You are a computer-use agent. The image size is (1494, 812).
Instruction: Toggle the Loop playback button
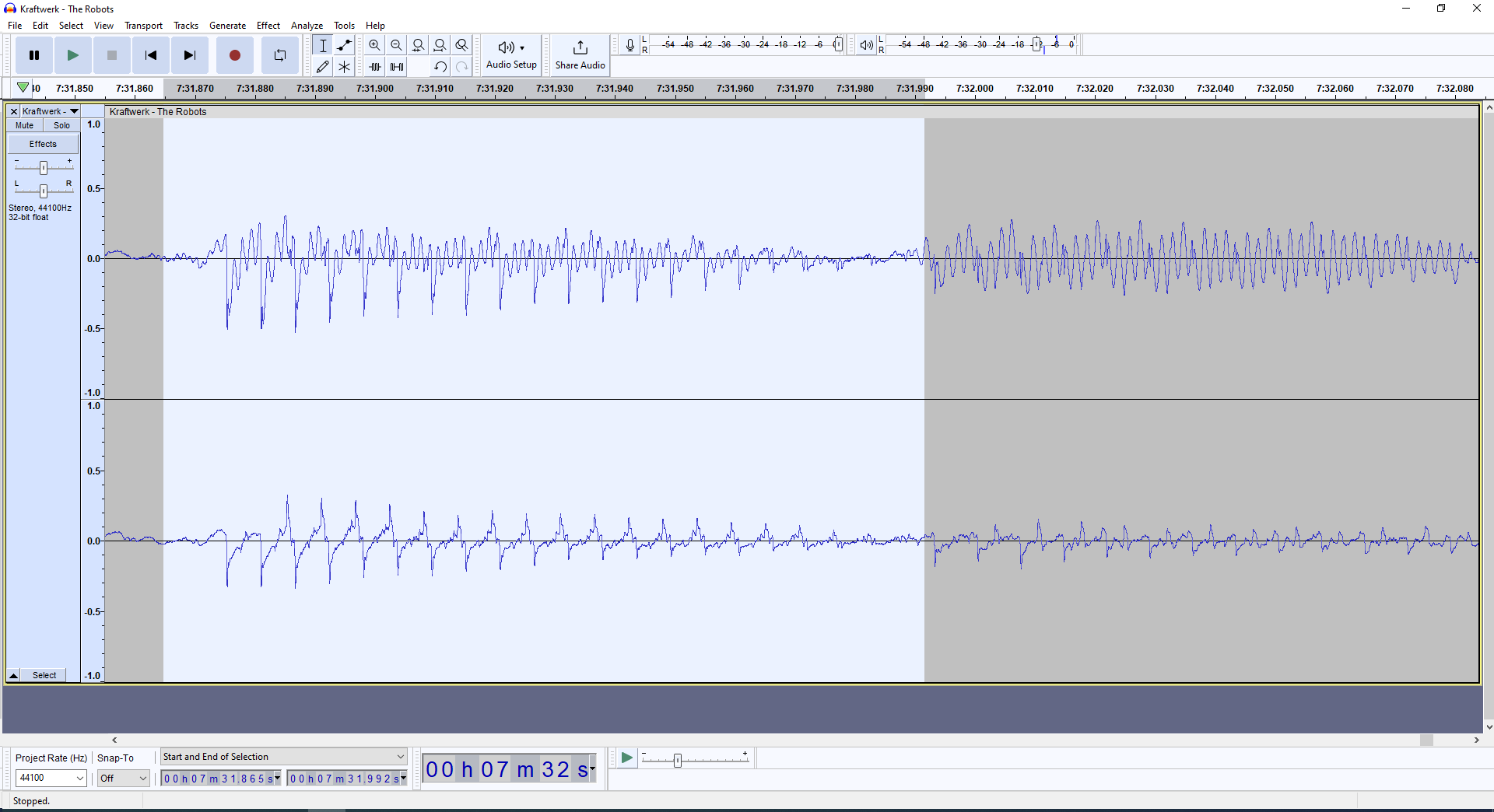pos(280,55)
